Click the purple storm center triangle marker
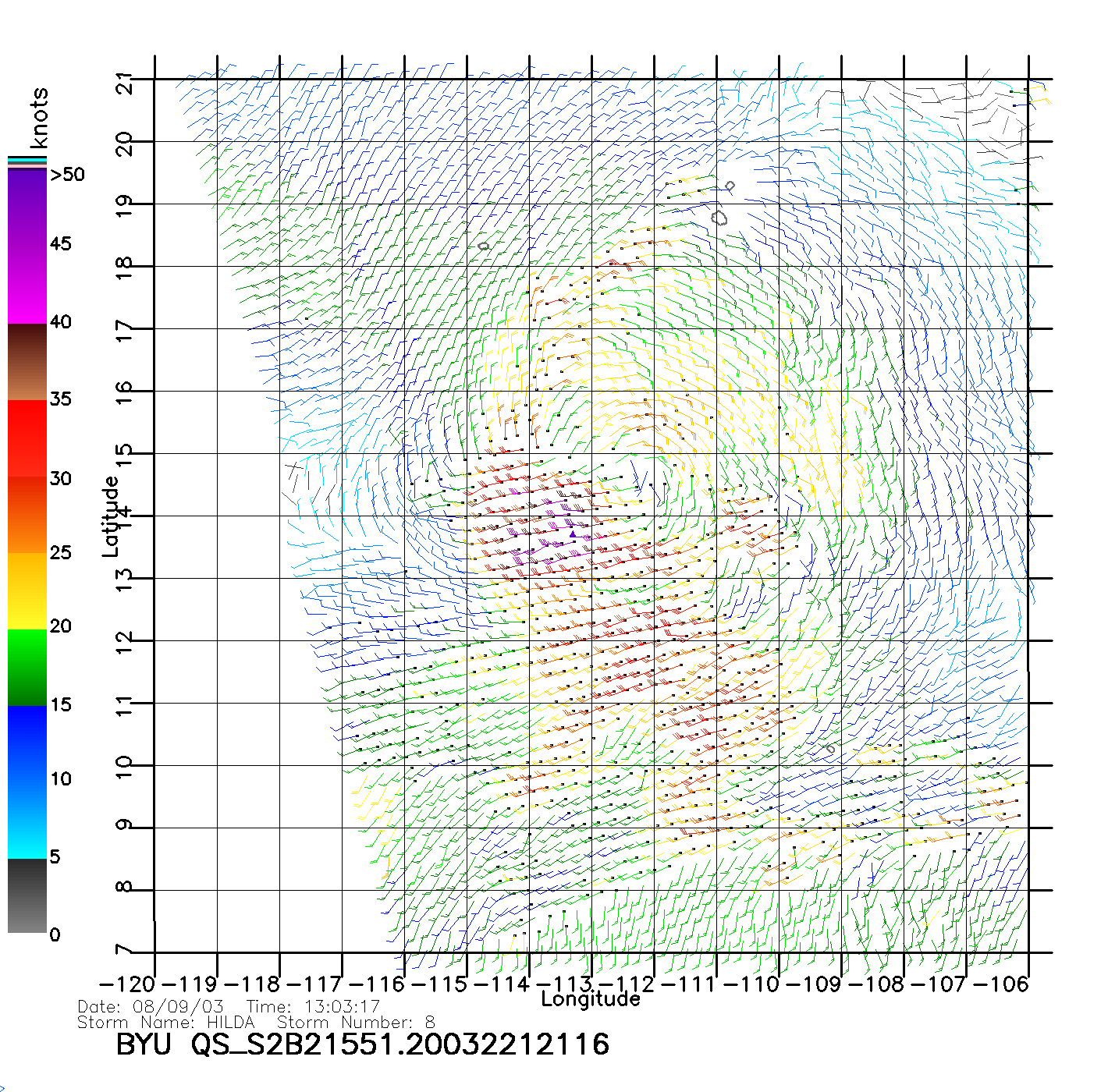This screenshot has width=1108, height=1092. point(572,534)
